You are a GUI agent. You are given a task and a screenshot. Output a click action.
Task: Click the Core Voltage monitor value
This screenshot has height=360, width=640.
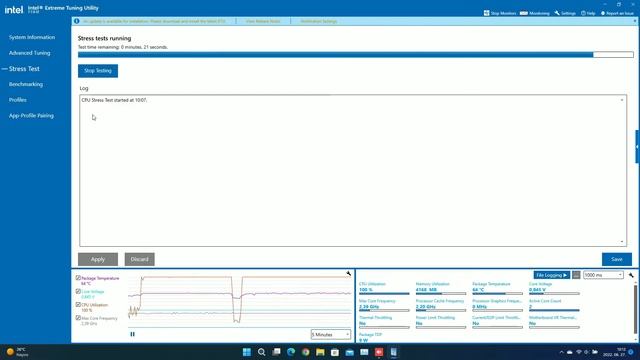tap(537, 290)
